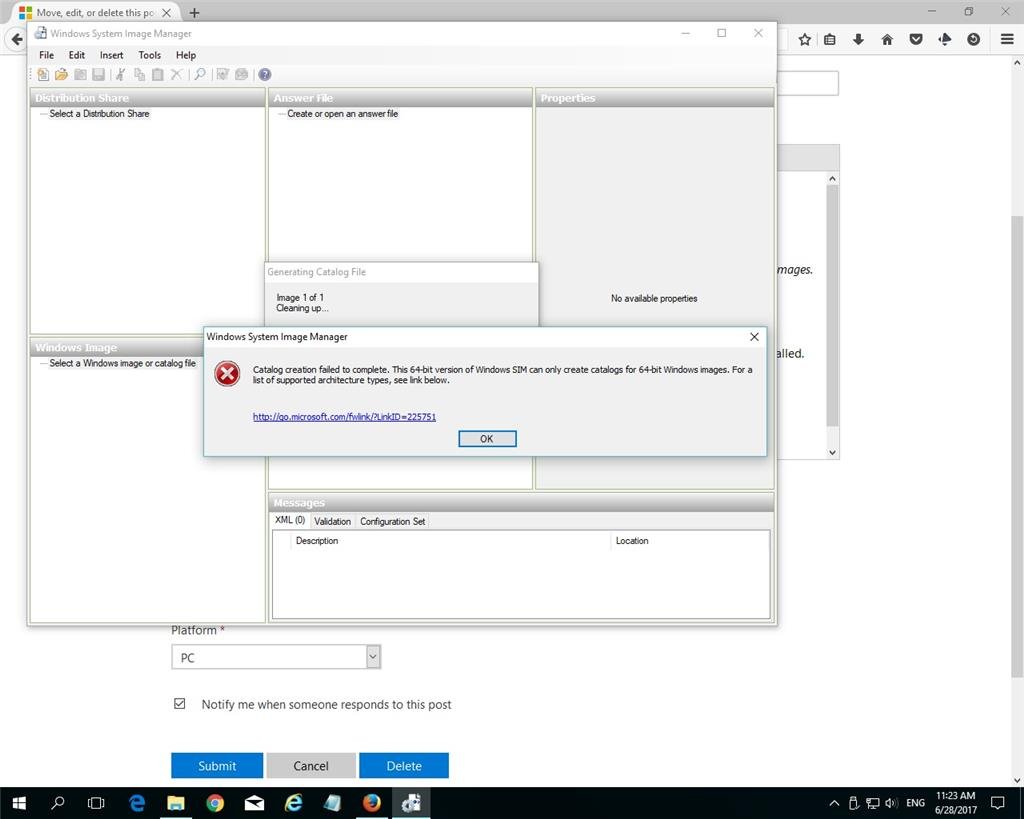Switch to Firefox on the taskbar
Viewport: 1024px width, 819px height.
(372, 803)
